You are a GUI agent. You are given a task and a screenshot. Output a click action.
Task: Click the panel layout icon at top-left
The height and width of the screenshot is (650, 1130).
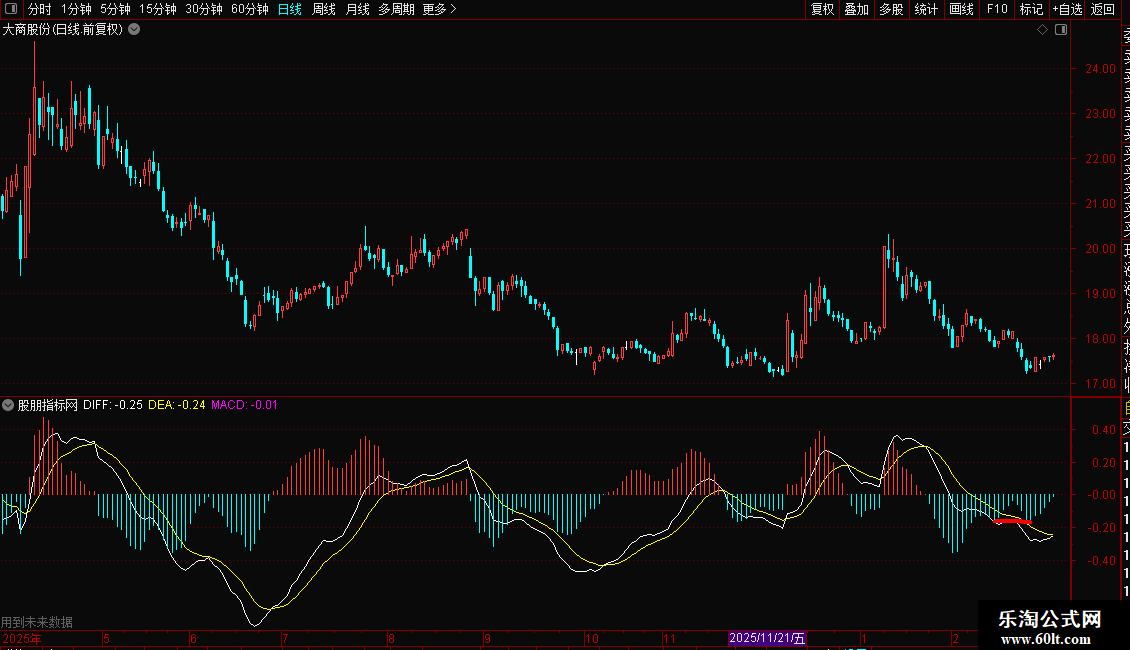[11, 9]
